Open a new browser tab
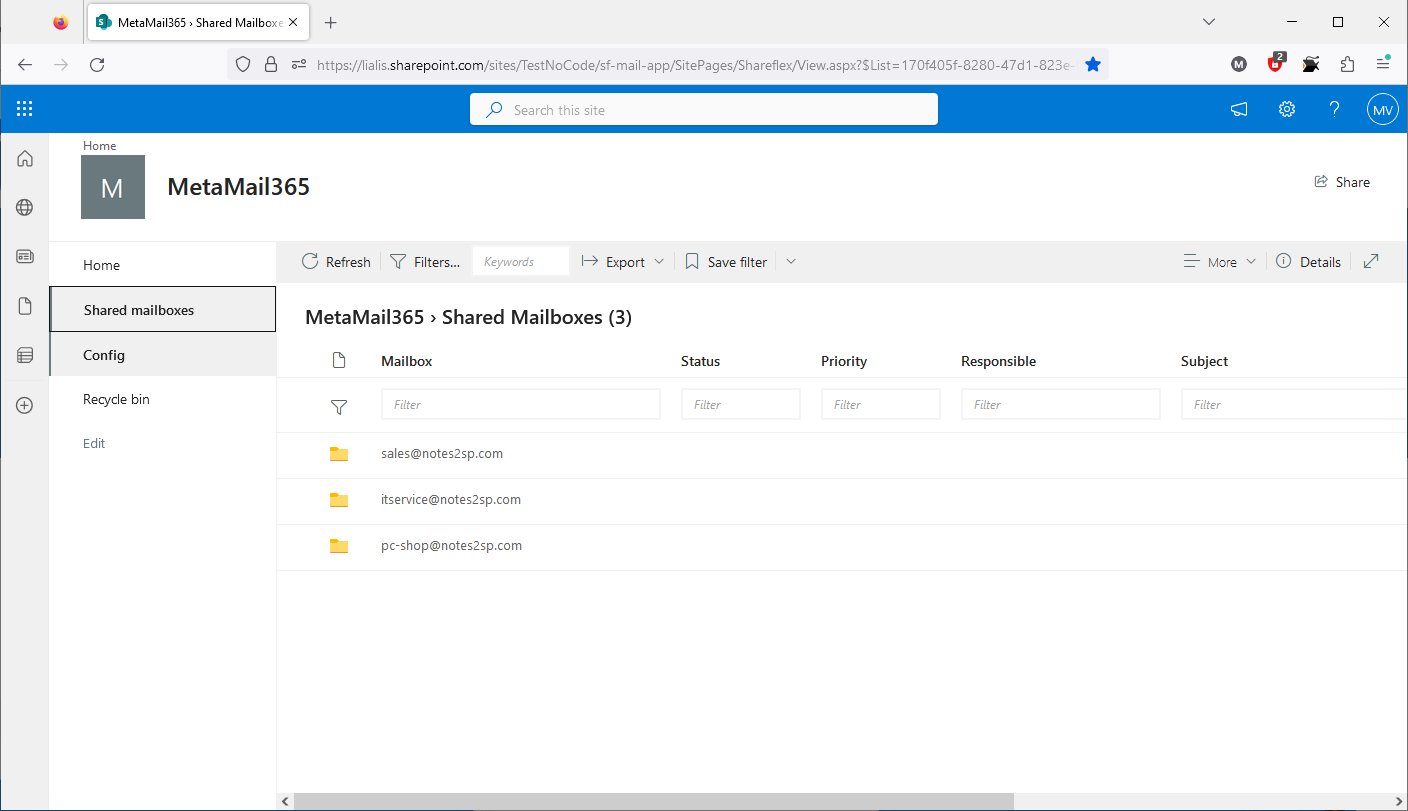Viewport: 1408px width, 811px height. point(331,22)
